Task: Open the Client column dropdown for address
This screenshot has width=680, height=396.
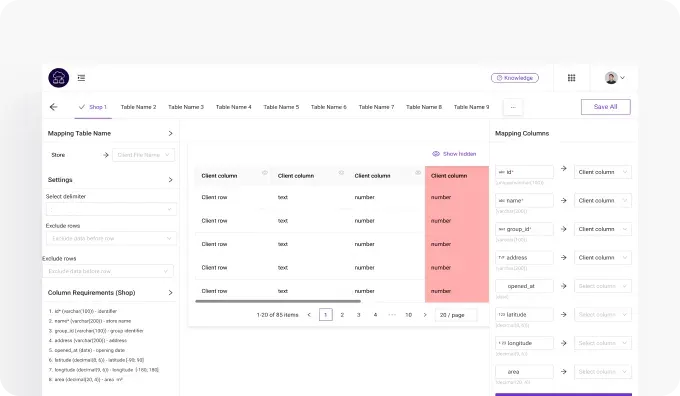Action: pos(603,258)
